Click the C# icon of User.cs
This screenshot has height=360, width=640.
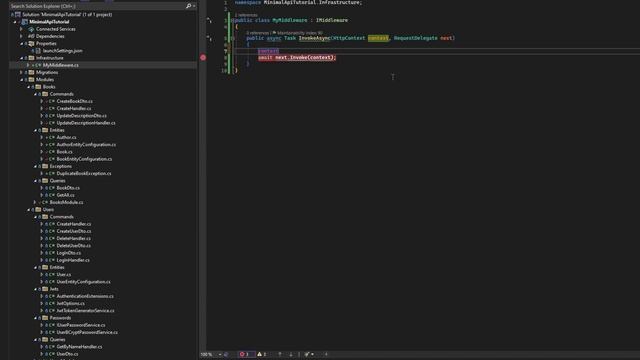(x=52, y=275)
